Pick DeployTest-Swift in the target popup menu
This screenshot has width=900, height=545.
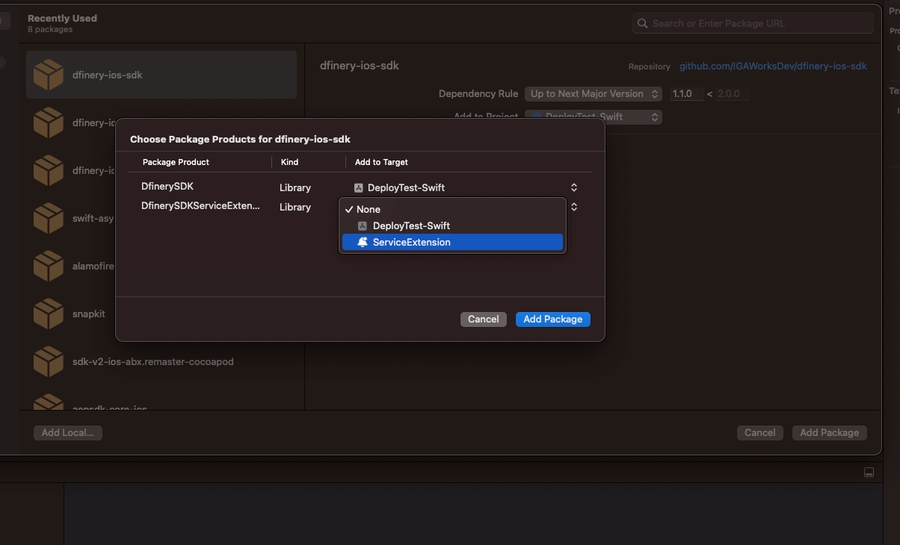tap(411, 226)
